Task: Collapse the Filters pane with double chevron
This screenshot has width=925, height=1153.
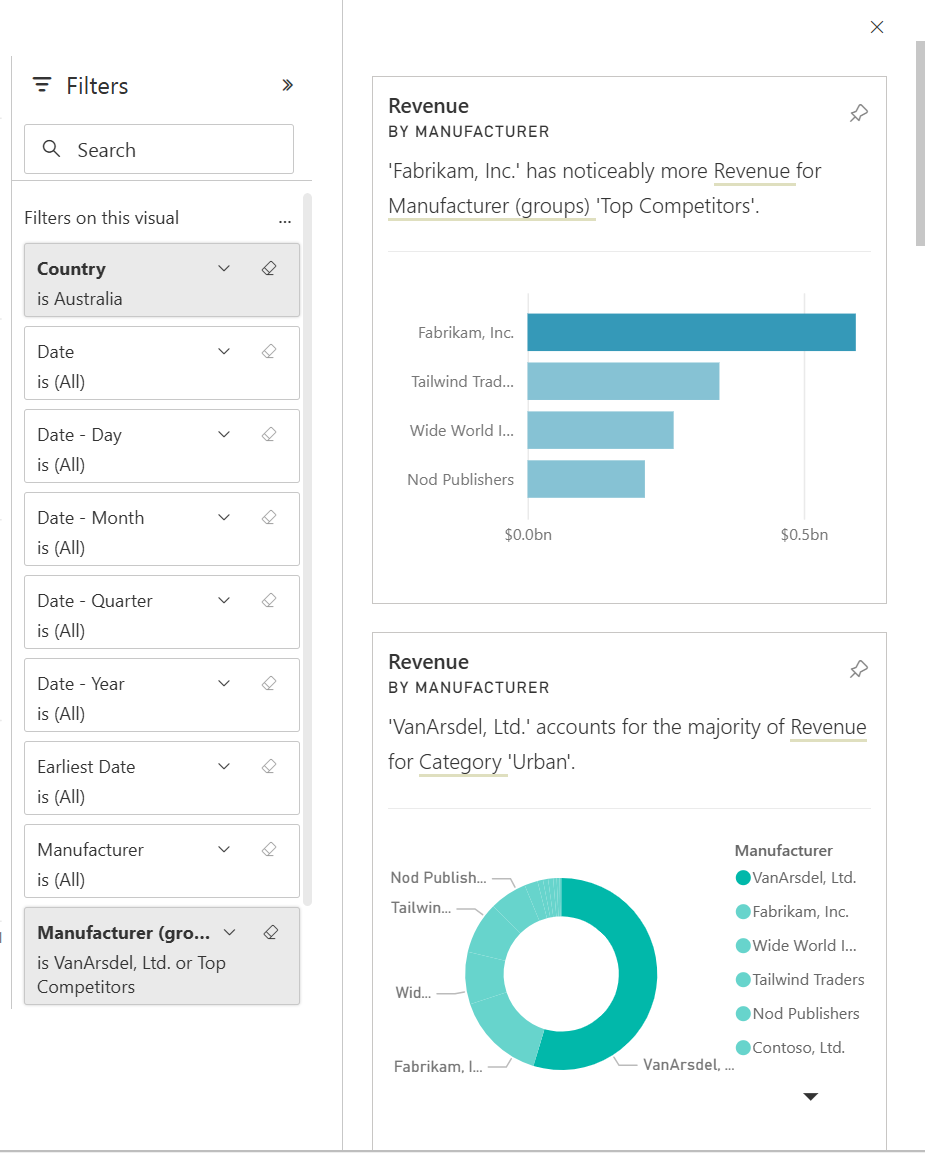Action: click(x=288, y=85)
